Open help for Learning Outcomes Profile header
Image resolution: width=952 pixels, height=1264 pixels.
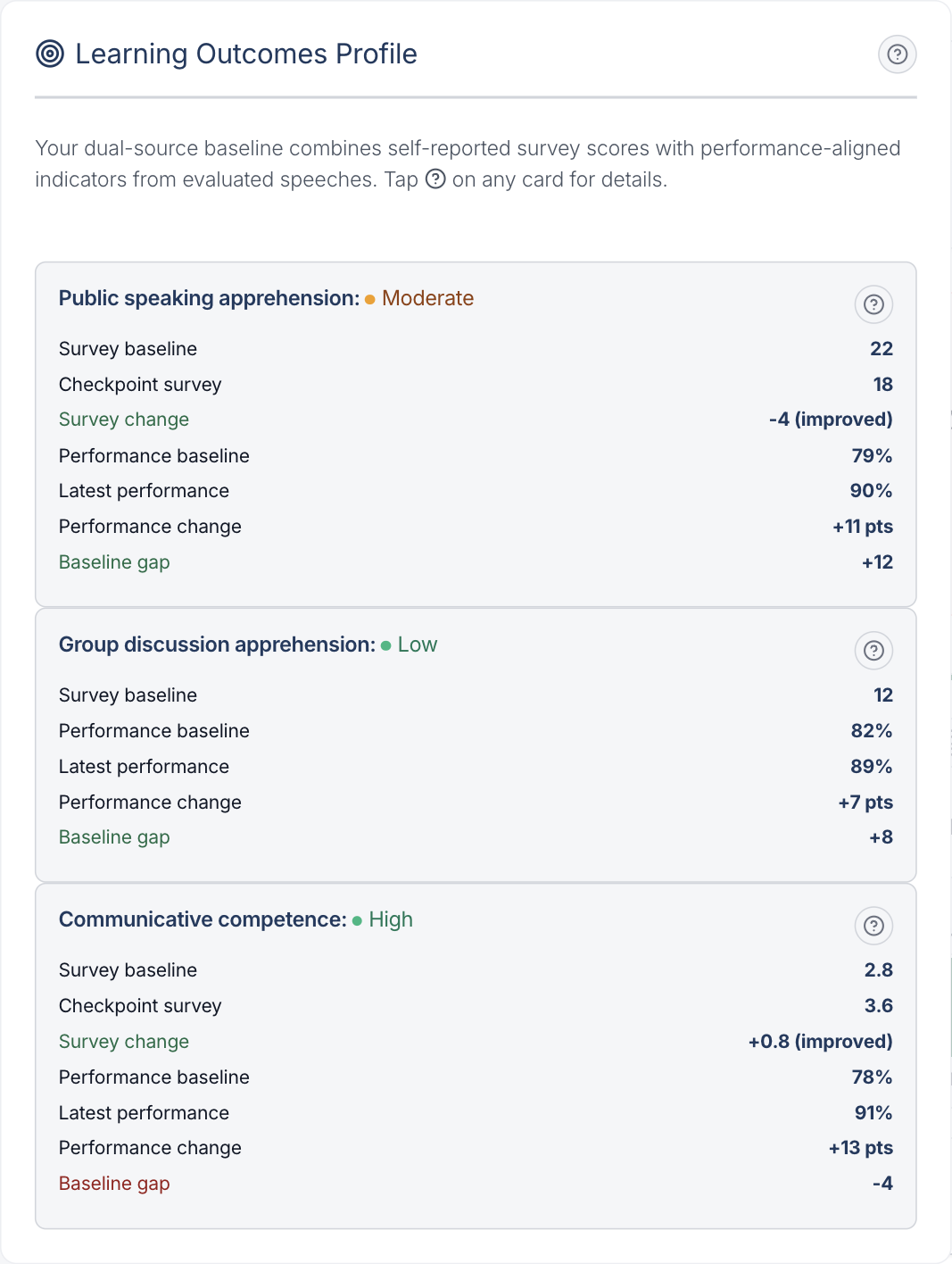[x=897, y=54]
